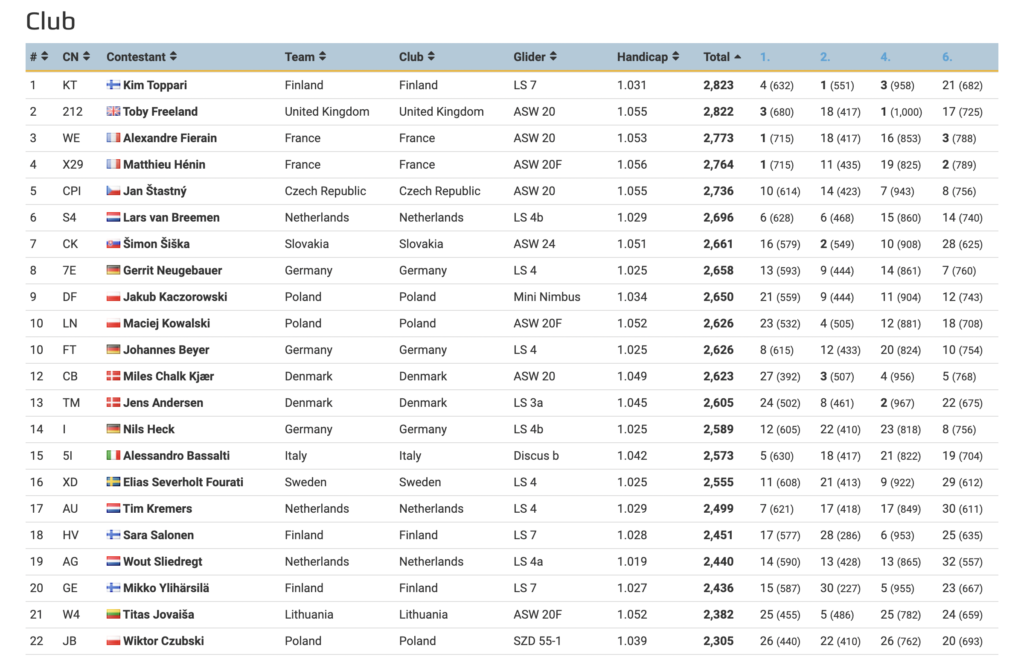The height and width of the screenshot is (660, 1024).
Task: Open task 4 results column link
Action: [x=885, y=57]
